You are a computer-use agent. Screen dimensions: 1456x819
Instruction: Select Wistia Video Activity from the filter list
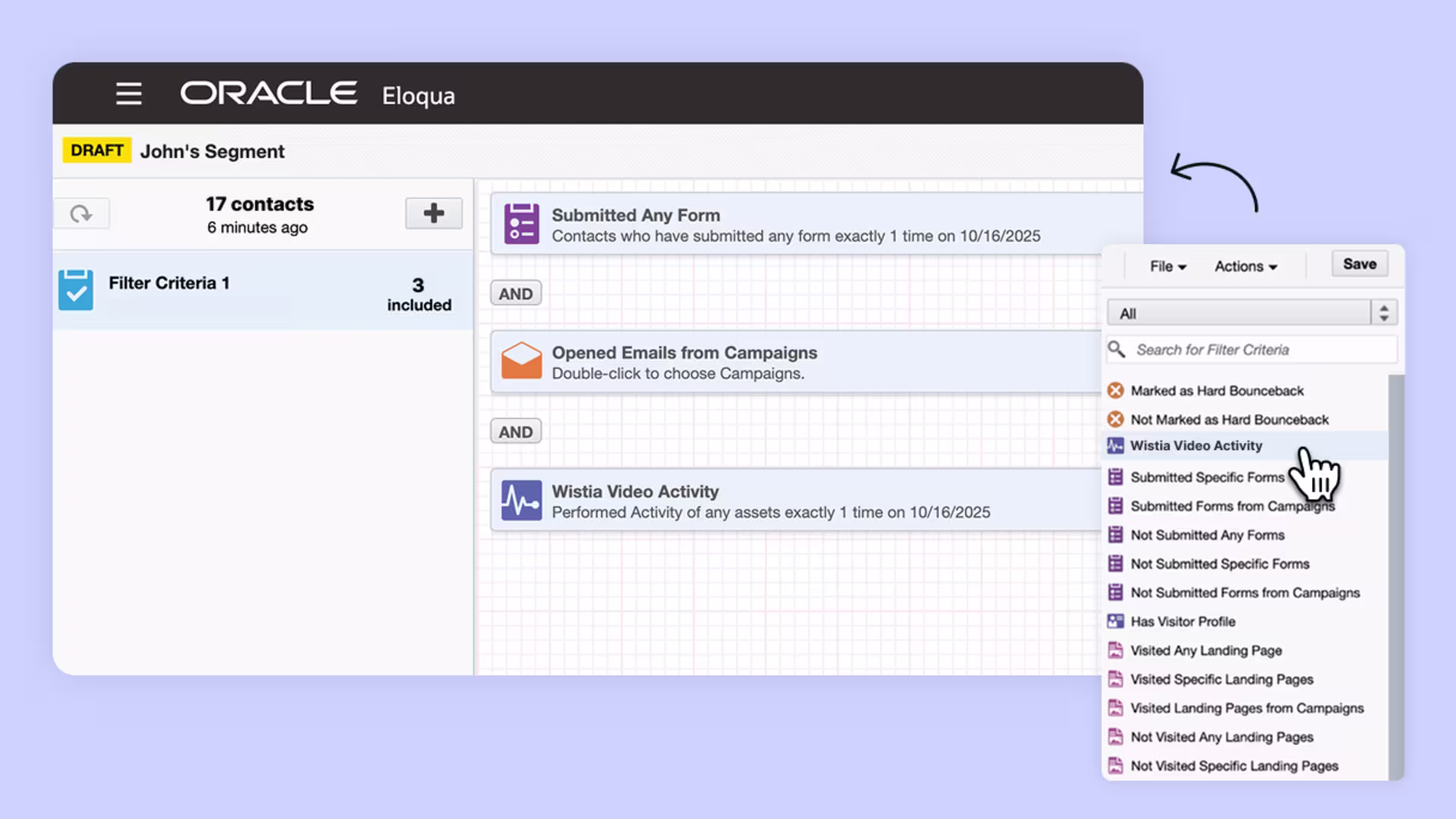pyautogui.click(x=1196, y=446)
